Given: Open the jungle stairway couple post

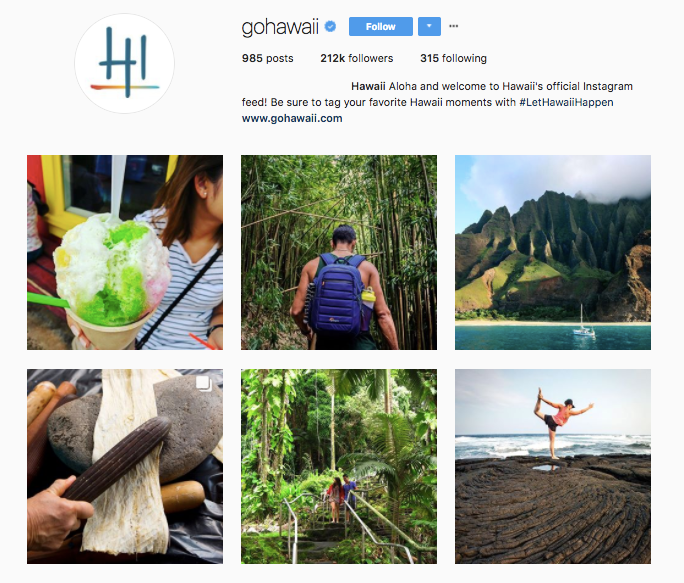Looking at the screenshot, I should [x=339, y=466].
